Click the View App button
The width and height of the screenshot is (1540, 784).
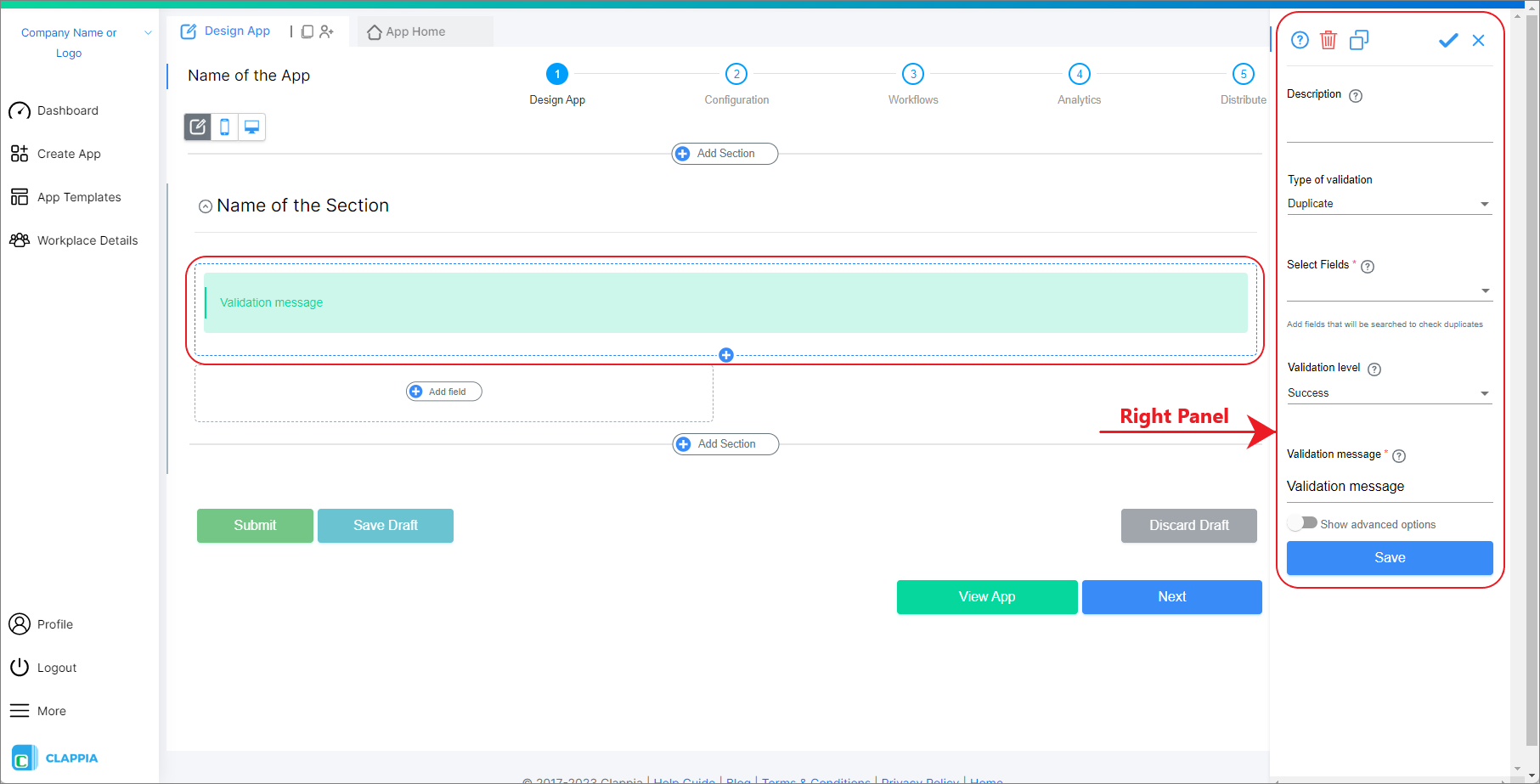pyautogui.click(x=986, y=596)
